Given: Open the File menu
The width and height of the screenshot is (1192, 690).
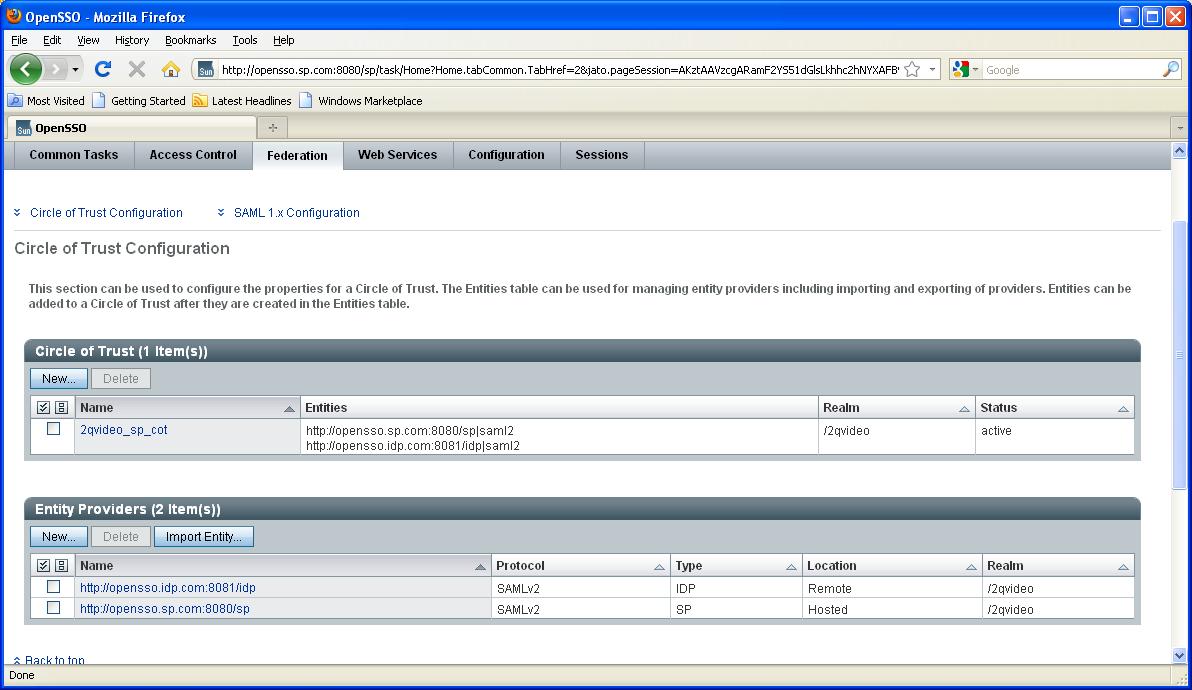Looking at the screenshot, I should coord(19,40).
